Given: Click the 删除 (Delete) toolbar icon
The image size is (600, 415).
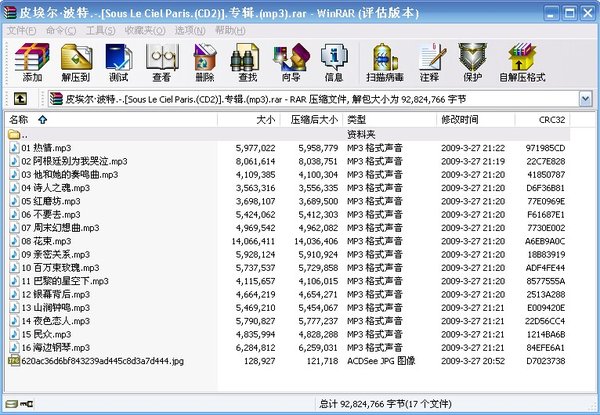Looking at the screenshot, I should tap(205, 62).
